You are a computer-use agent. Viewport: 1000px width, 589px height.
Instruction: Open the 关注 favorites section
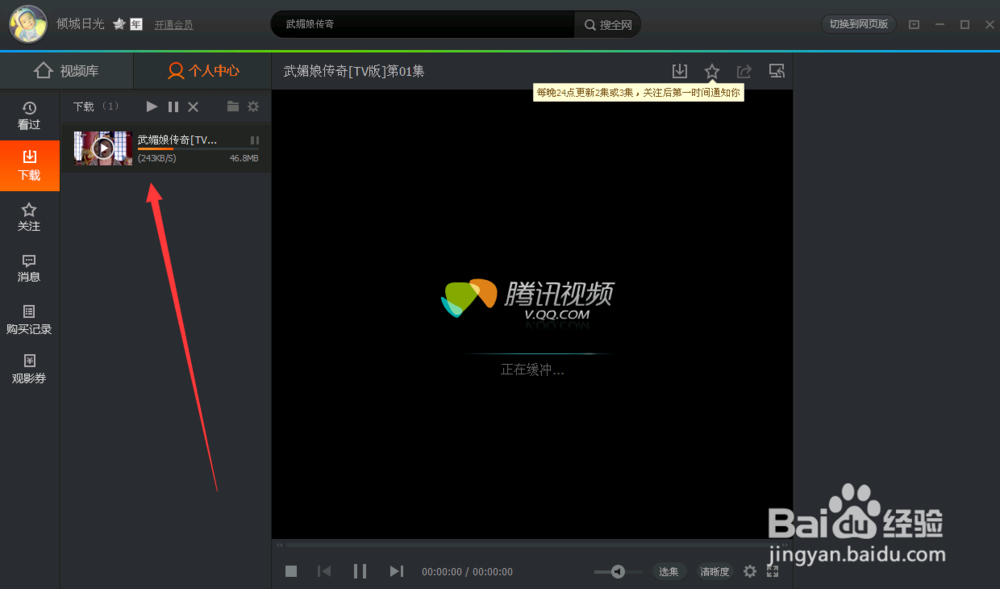(x=29, y=217)
